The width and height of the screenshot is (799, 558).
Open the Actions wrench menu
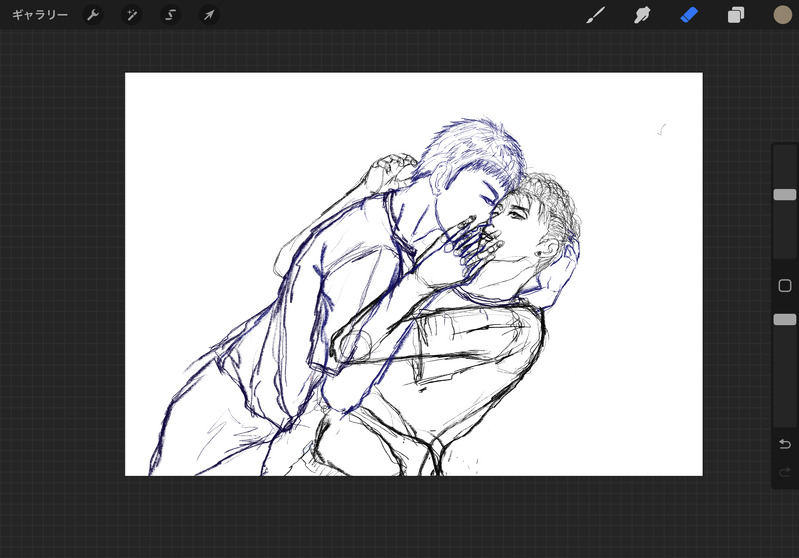tap(93, 15)
